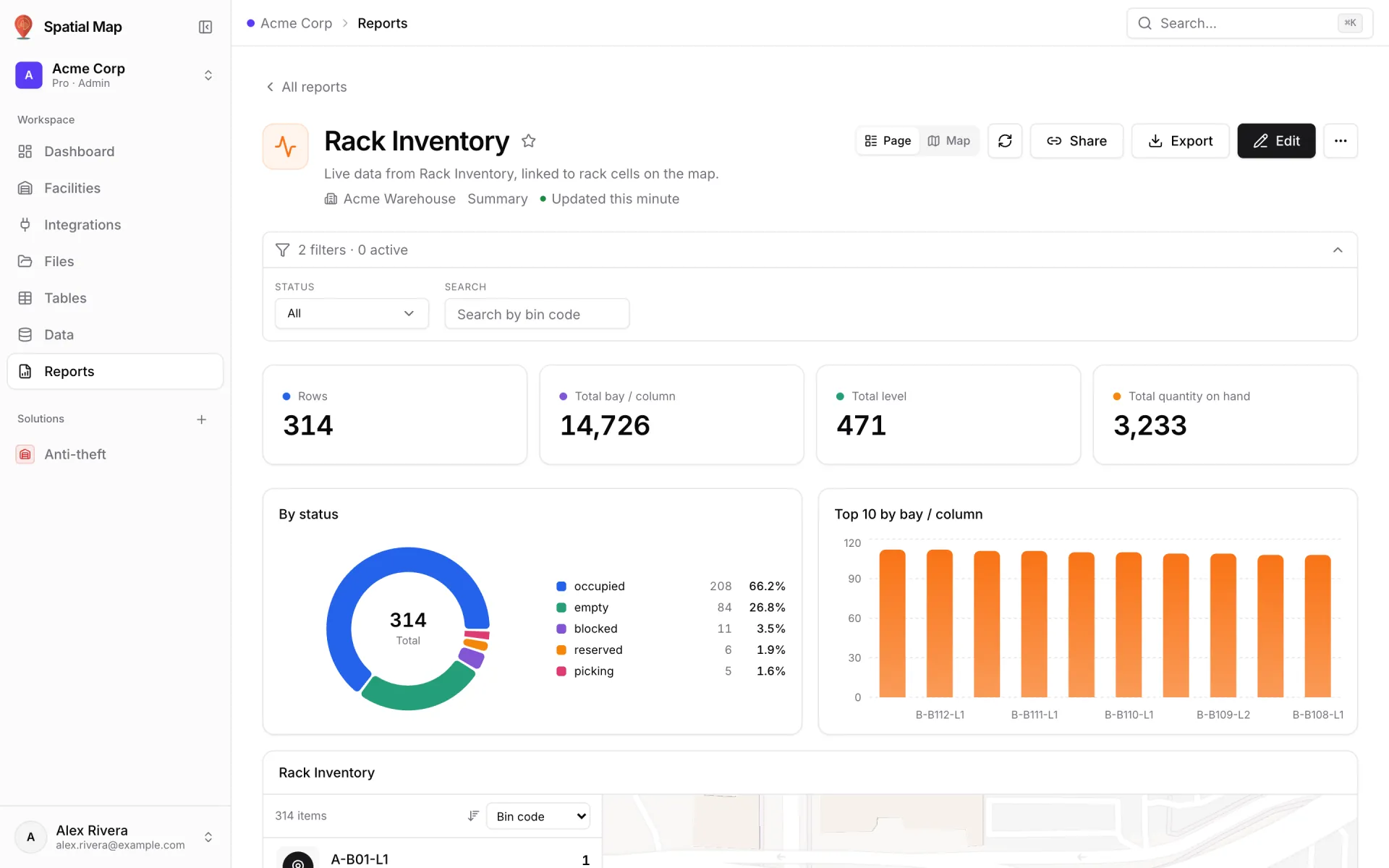Click Acme Corp breadcrumb
Screen dimensions: 1389x868
pos(296,23)
